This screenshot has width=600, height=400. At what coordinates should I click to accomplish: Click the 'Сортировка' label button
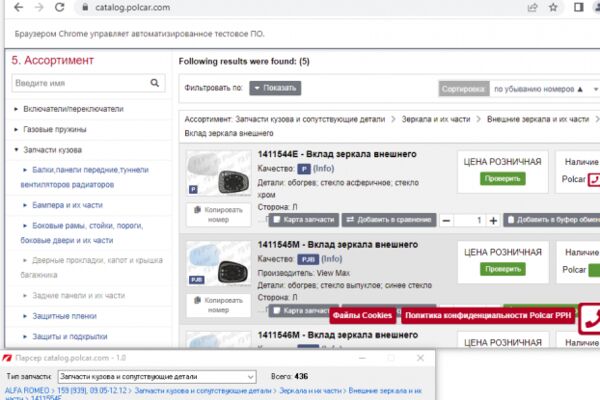(463, 89)
